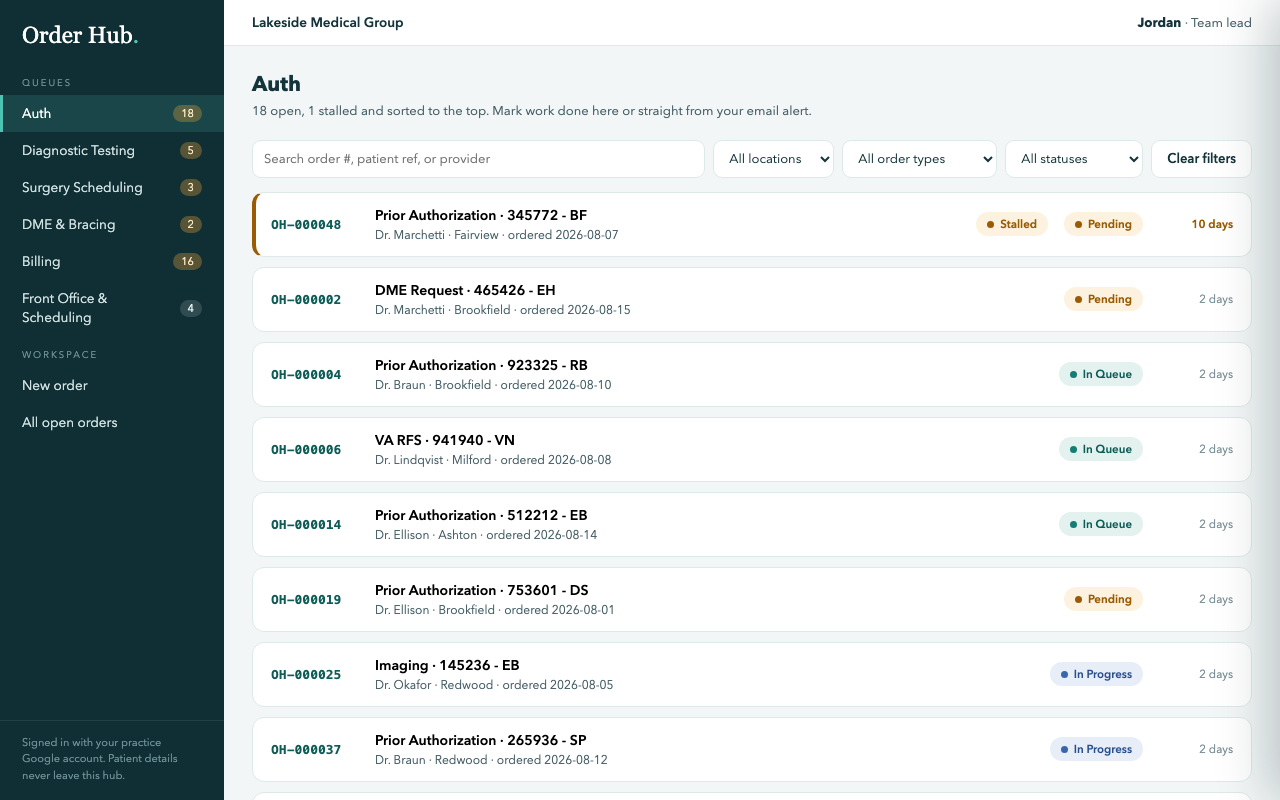Click title Prior Authorization · 512212 - EB
The image size is (1280, 800).
[481, 515]
